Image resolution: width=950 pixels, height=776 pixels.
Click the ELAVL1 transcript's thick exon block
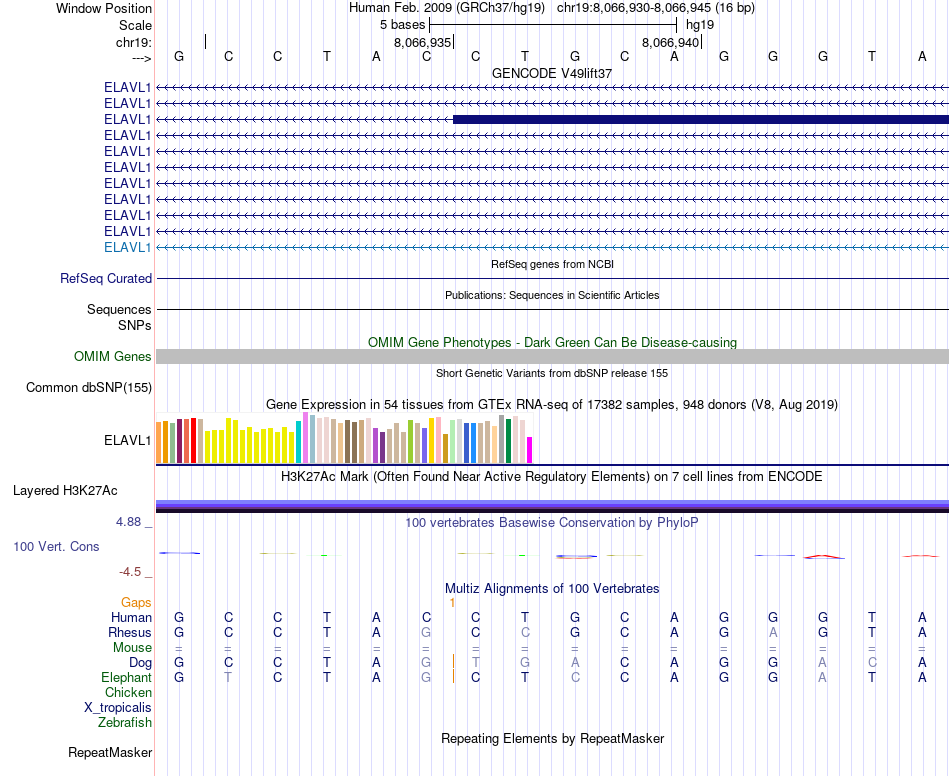pyautogui.click(x=701, y=119)
